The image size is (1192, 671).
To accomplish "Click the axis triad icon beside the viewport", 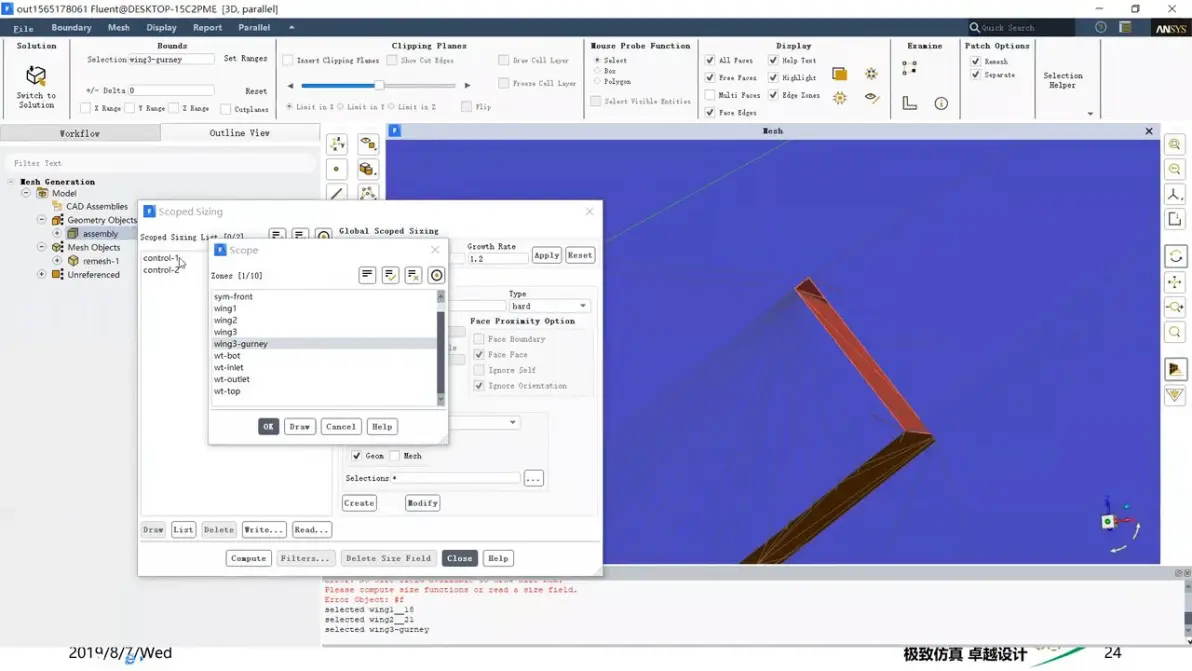I will coord(337,144).
